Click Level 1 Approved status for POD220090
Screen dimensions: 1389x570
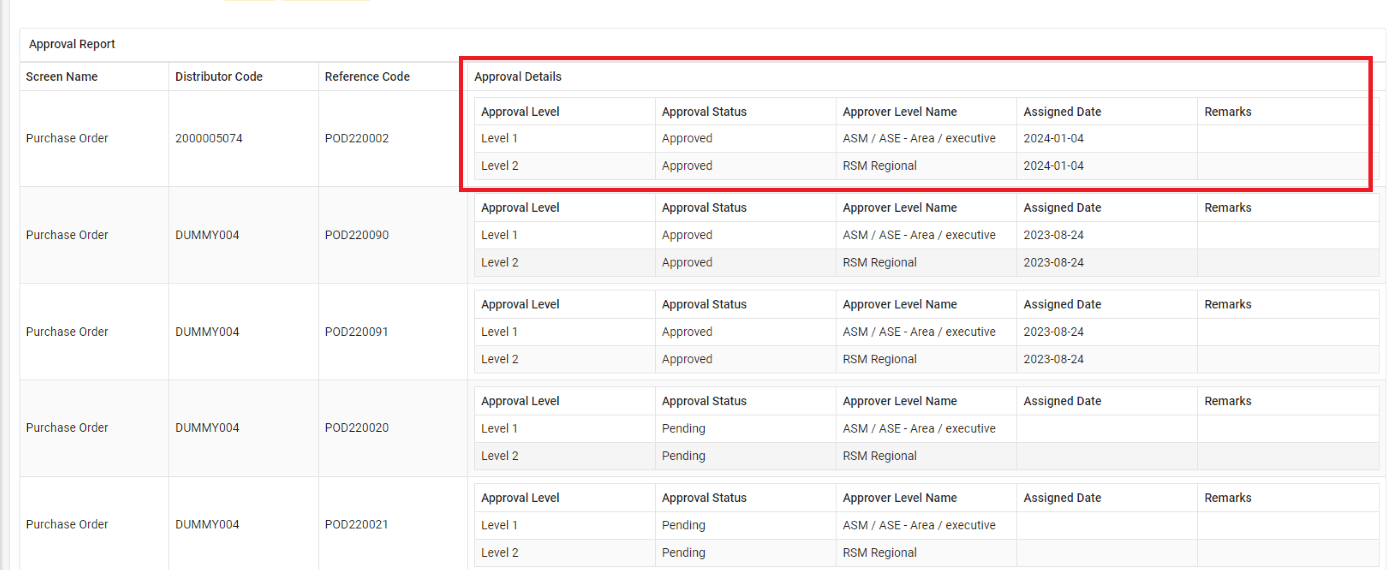[687, 236]
